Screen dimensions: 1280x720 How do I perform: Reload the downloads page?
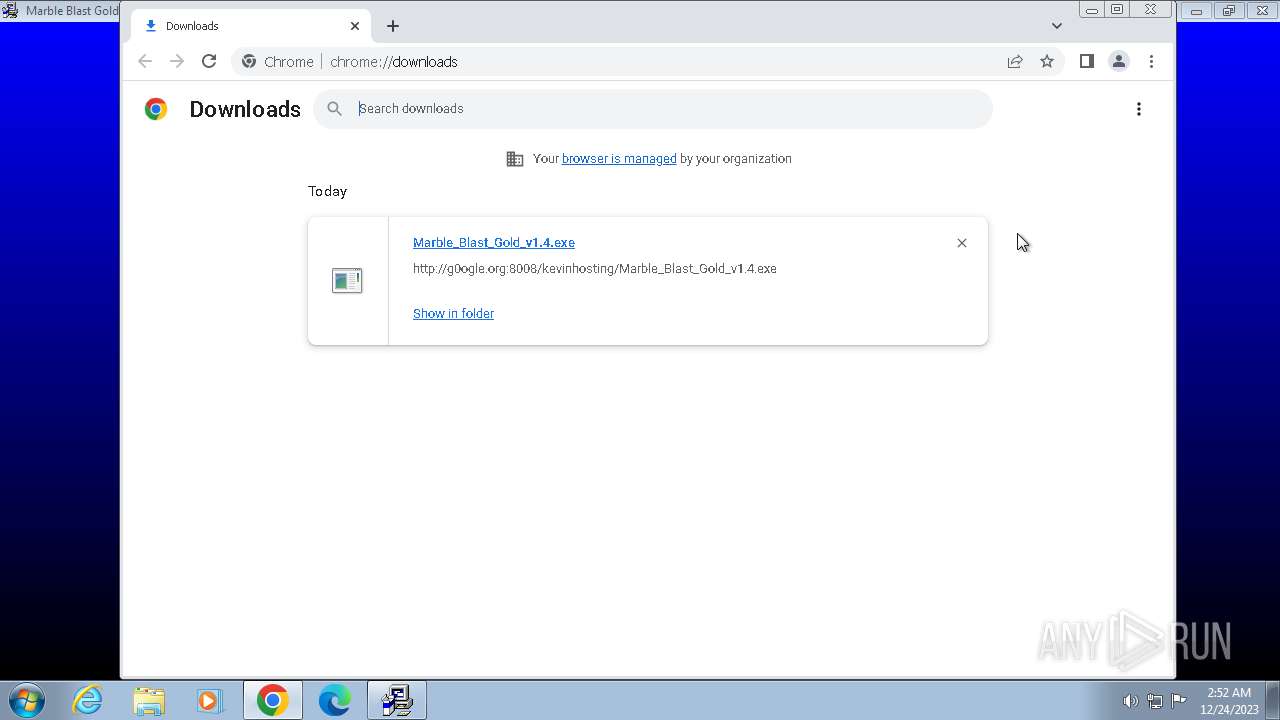click(209, 61)
